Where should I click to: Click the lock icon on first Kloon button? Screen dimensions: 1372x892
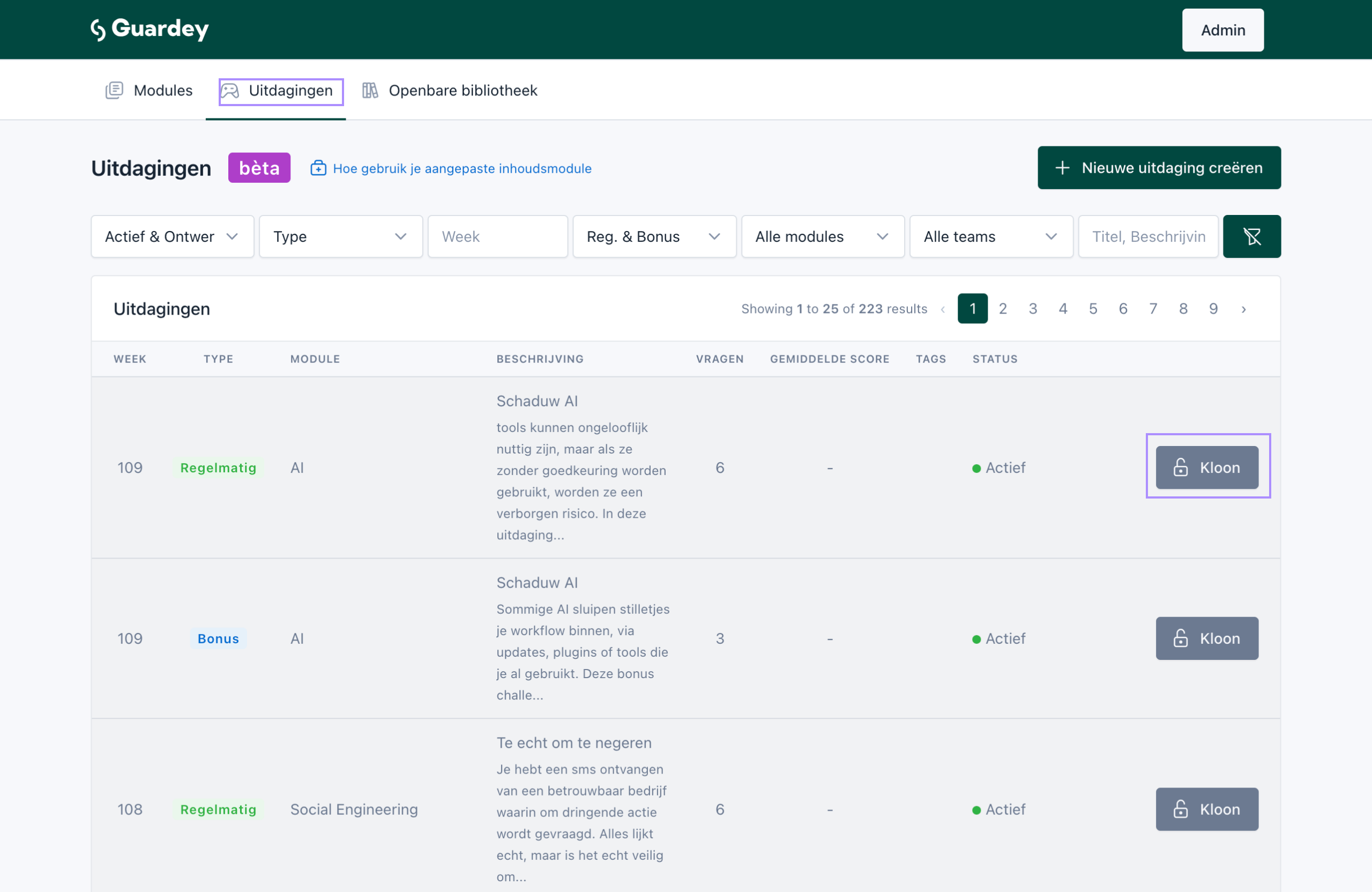1180,467
